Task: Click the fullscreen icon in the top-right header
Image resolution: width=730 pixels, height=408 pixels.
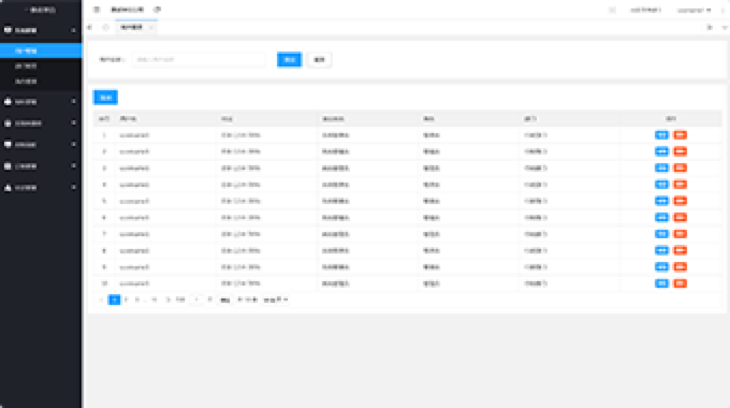Action: tap(612, 10)
